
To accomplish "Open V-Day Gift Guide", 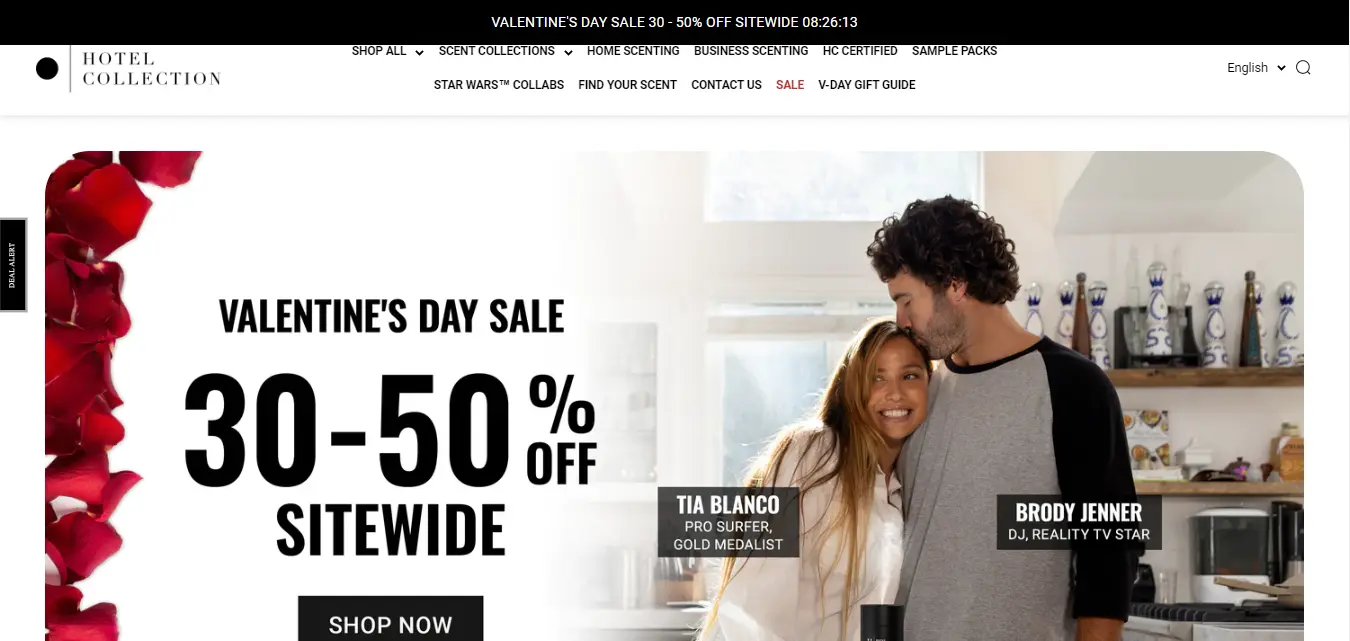I will (x=867, y=85).
